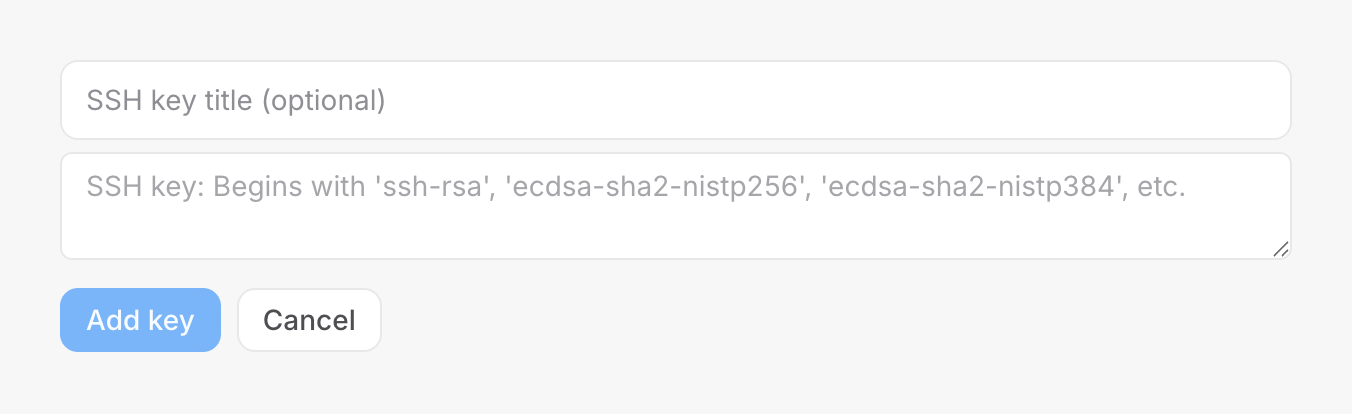Hit Add key to save the key
Screen dimensions: 1352x414
pos(140,320)
